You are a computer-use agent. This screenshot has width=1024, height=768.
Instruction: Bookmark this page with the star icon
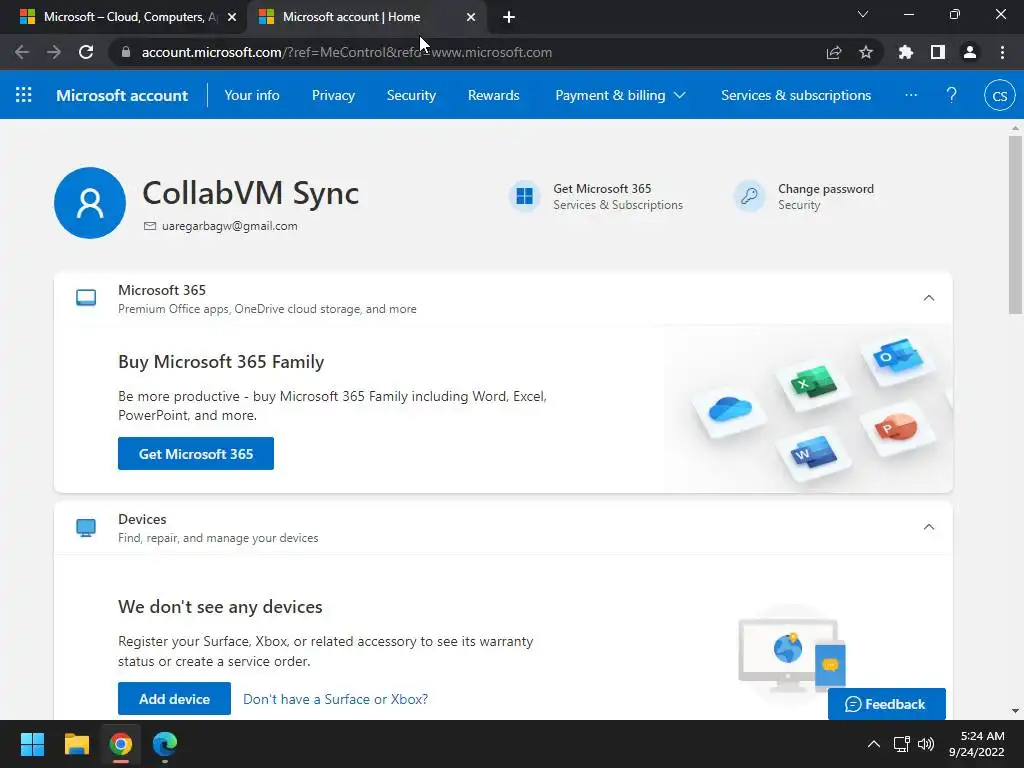(x=866, y=52)
